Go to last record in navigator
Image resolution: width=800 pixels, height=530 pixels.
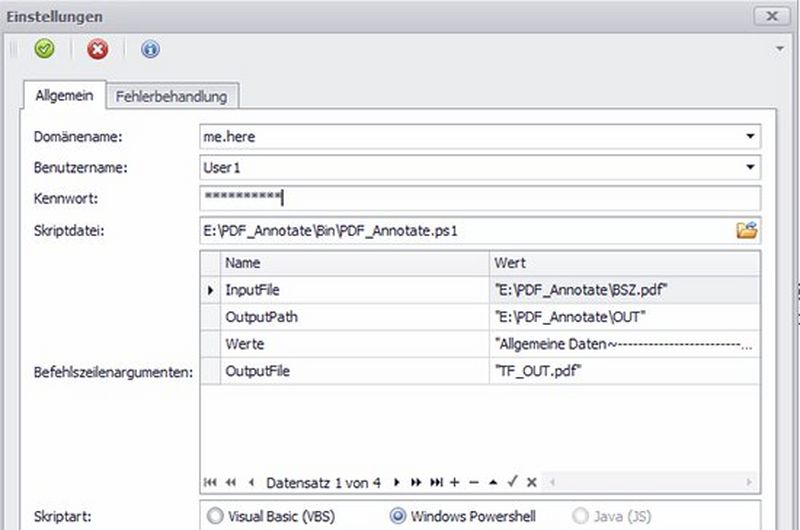436,482
